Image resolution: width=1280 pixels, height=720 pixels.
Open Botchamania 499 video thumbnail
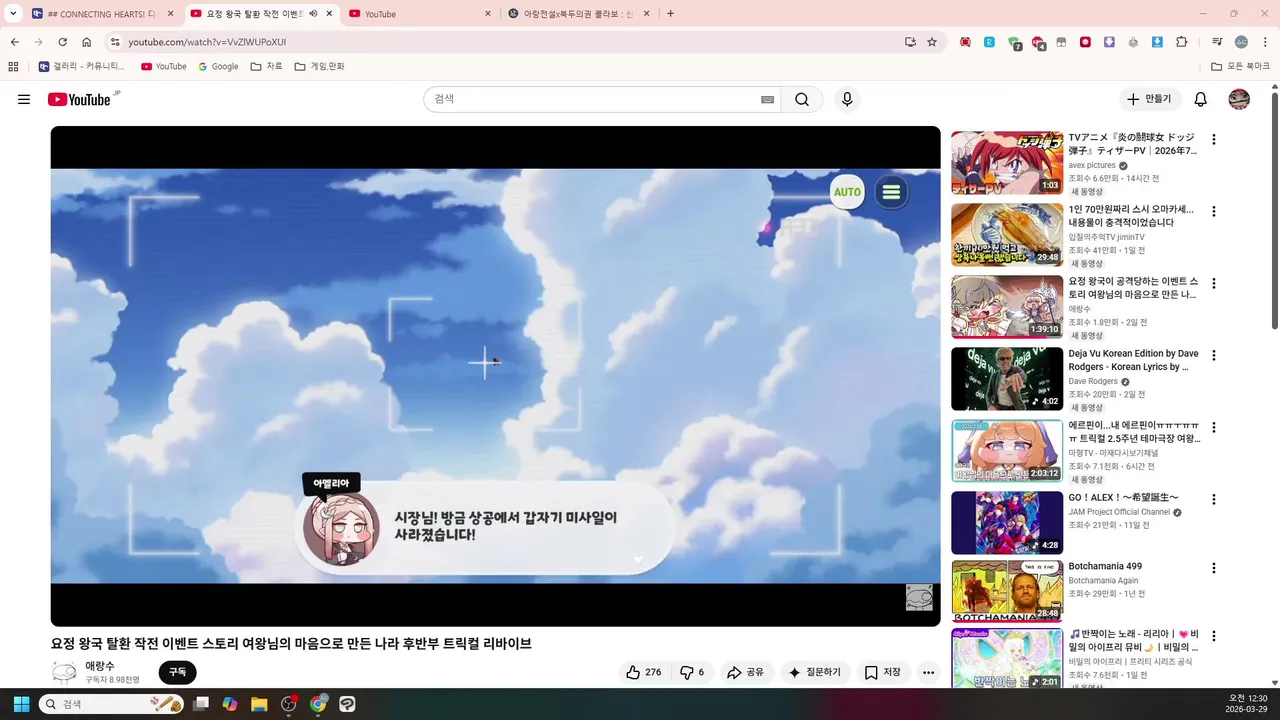pos(1007,591)
